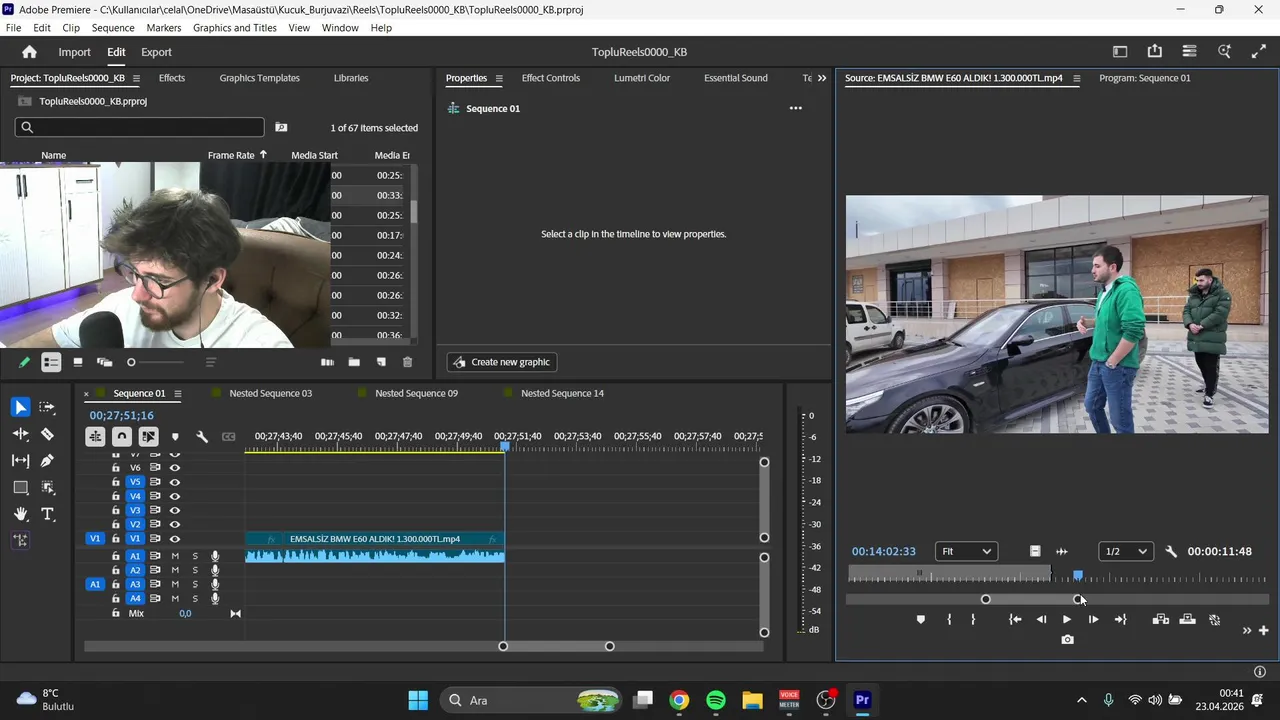Click the Export Frame camera icon
Image resolution: width=1280 pixels, height=720 pixels.
point(1067,640)
